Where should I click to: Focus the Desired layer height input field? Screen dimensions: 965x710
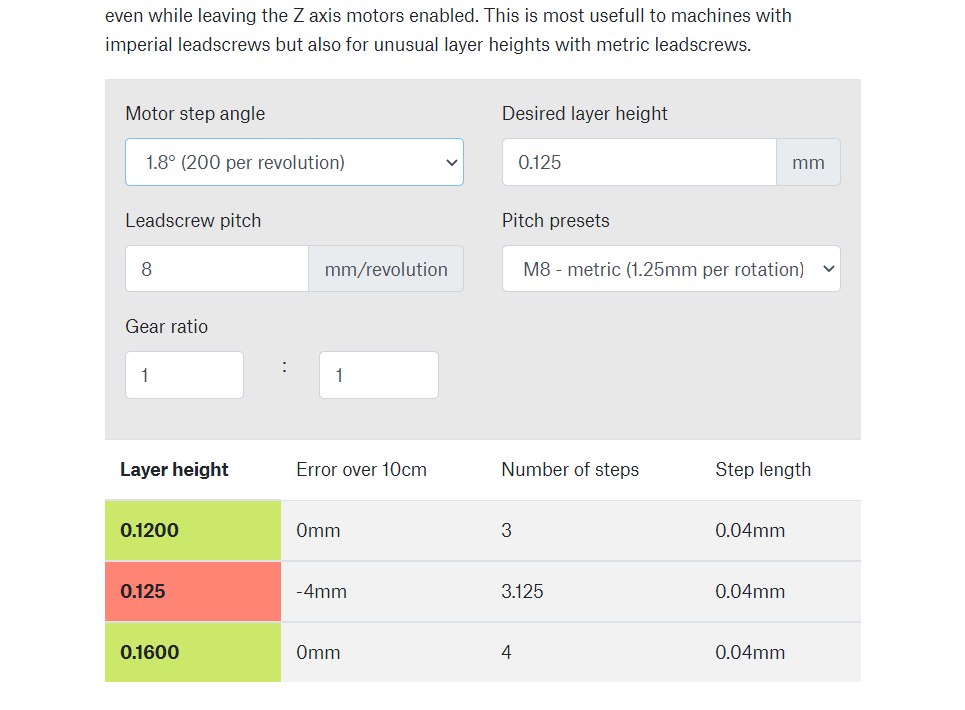[639, 162]
